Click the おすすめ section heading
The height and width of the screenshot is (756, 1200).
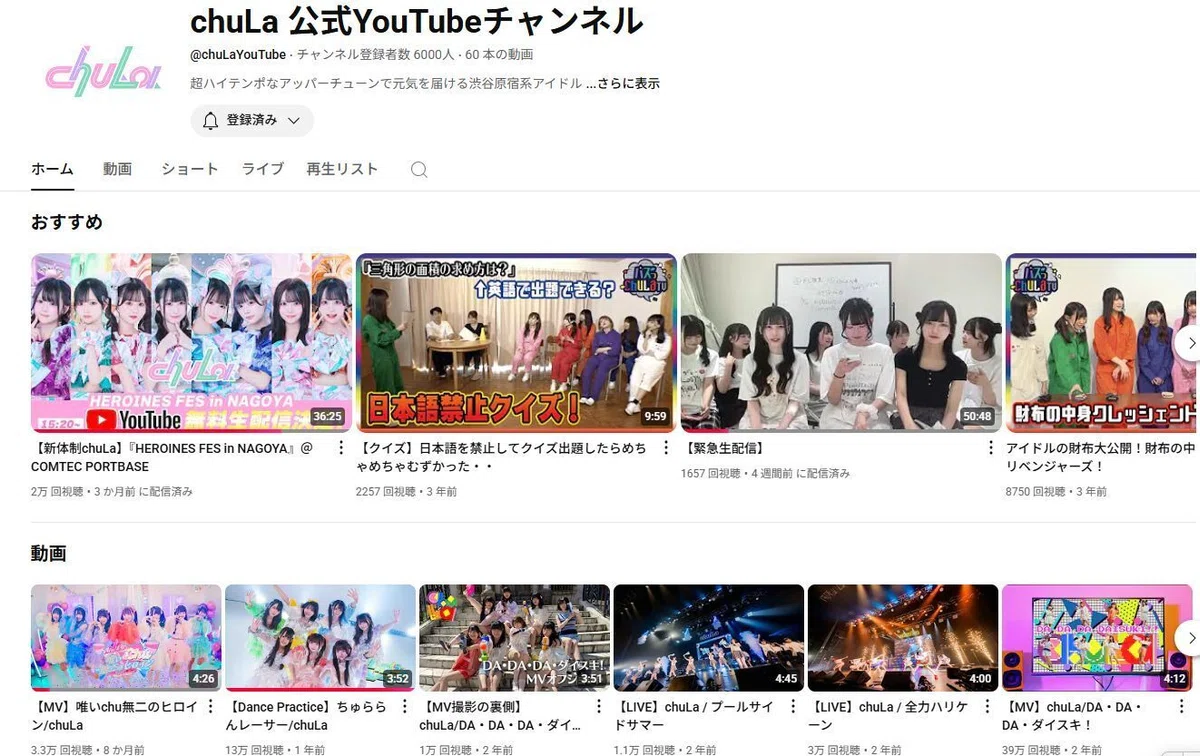(67, 222)
